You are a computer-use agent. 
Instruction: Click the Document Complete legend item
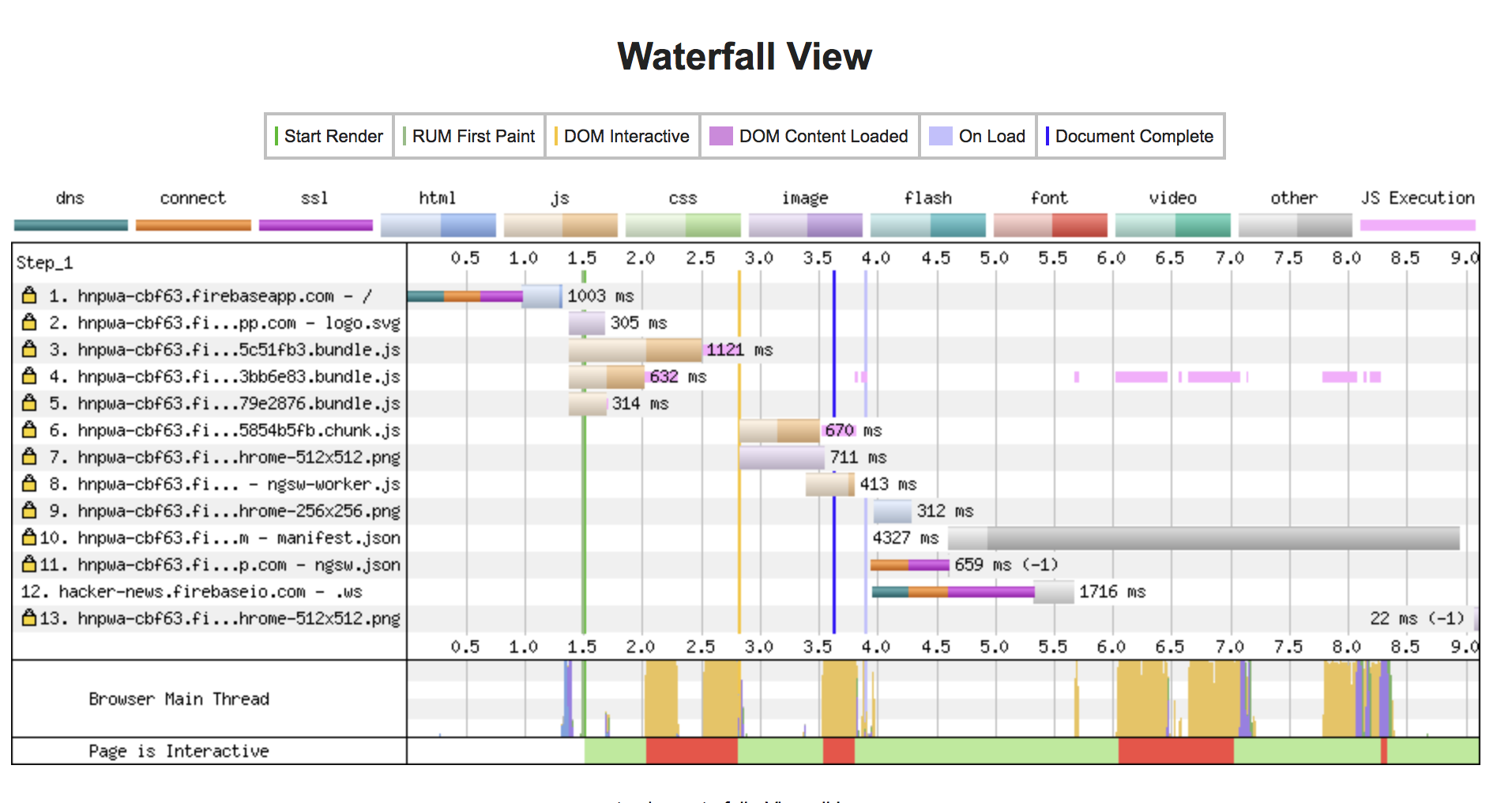point(1130,136)
